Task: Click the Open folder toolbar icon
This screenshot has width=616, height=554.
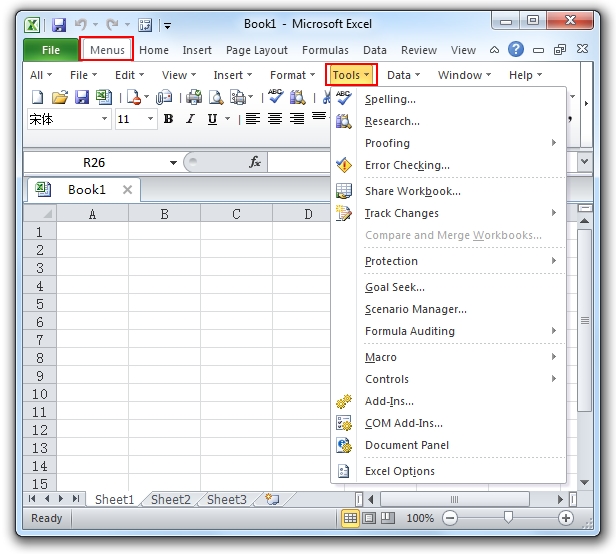Action: 60,97
